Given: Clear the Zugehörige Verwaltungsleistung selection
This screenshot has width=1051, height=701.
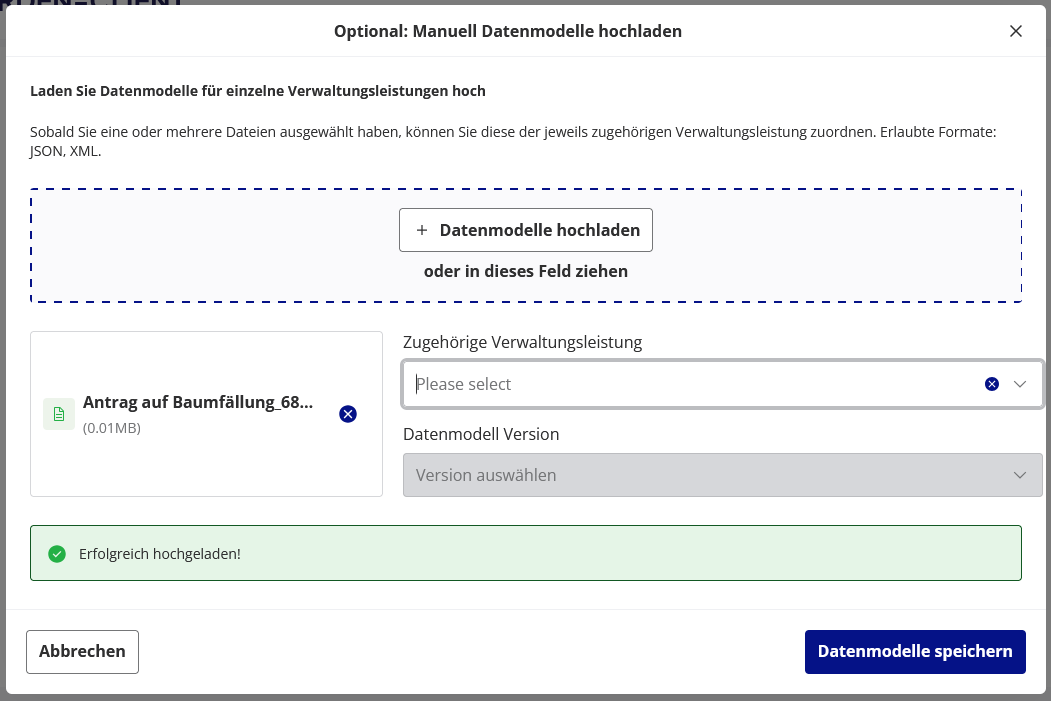Looking at the screenshot, I should [x=992, y=384].
